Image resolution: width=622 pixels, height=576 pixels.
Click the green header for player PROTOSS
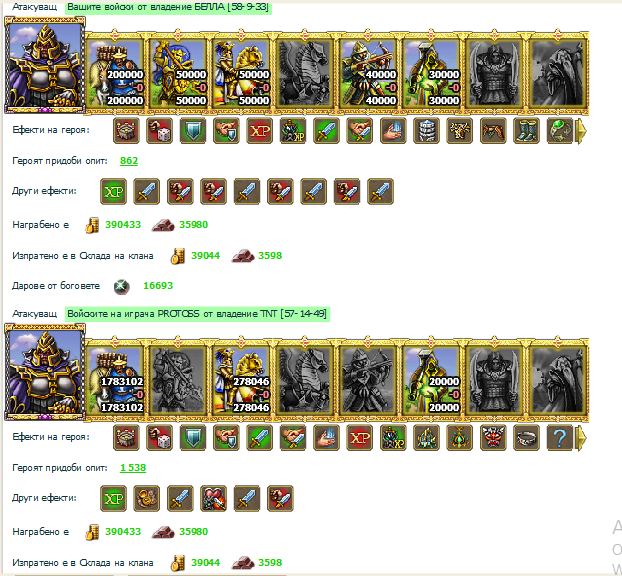(x=197, y=314)
